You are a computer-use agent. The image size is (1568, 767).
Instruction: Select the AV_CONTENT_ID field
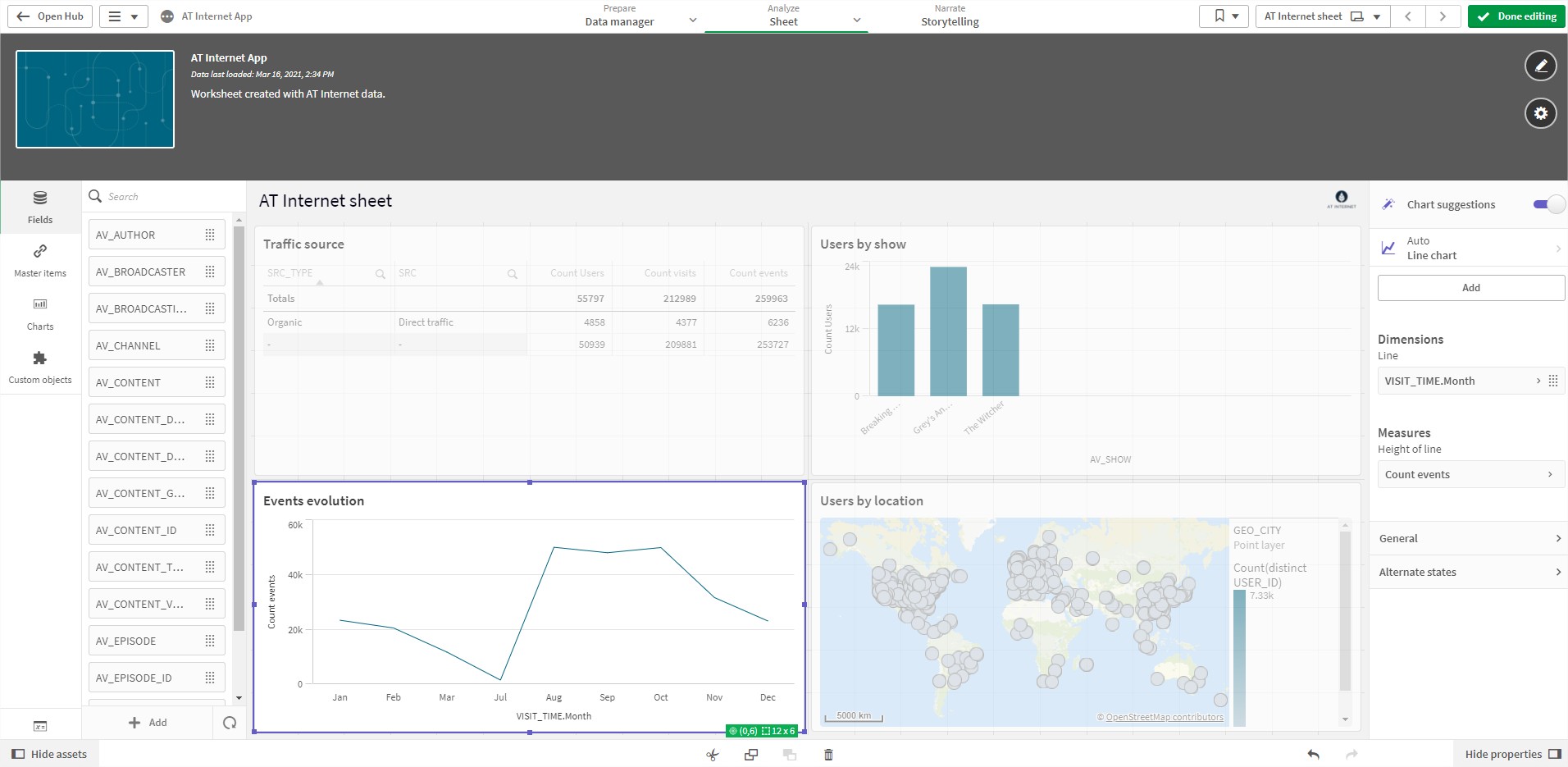157,530
